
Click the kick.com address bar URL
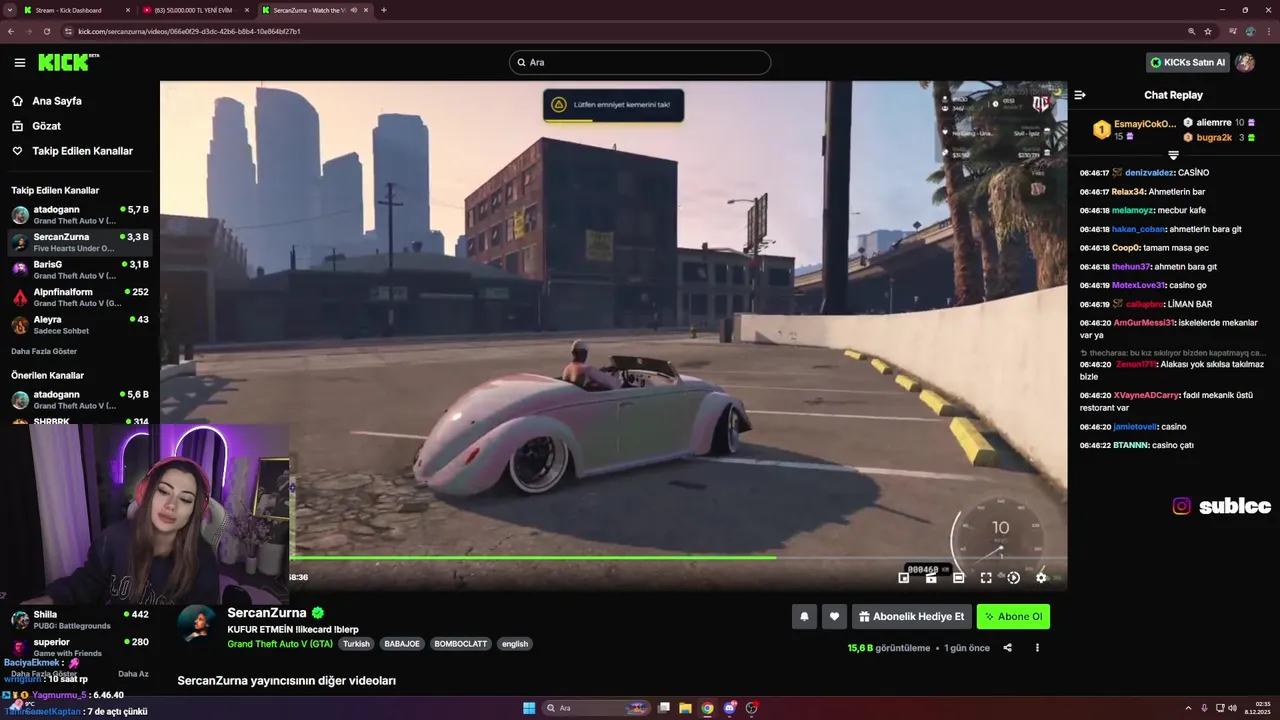(189, 31)
